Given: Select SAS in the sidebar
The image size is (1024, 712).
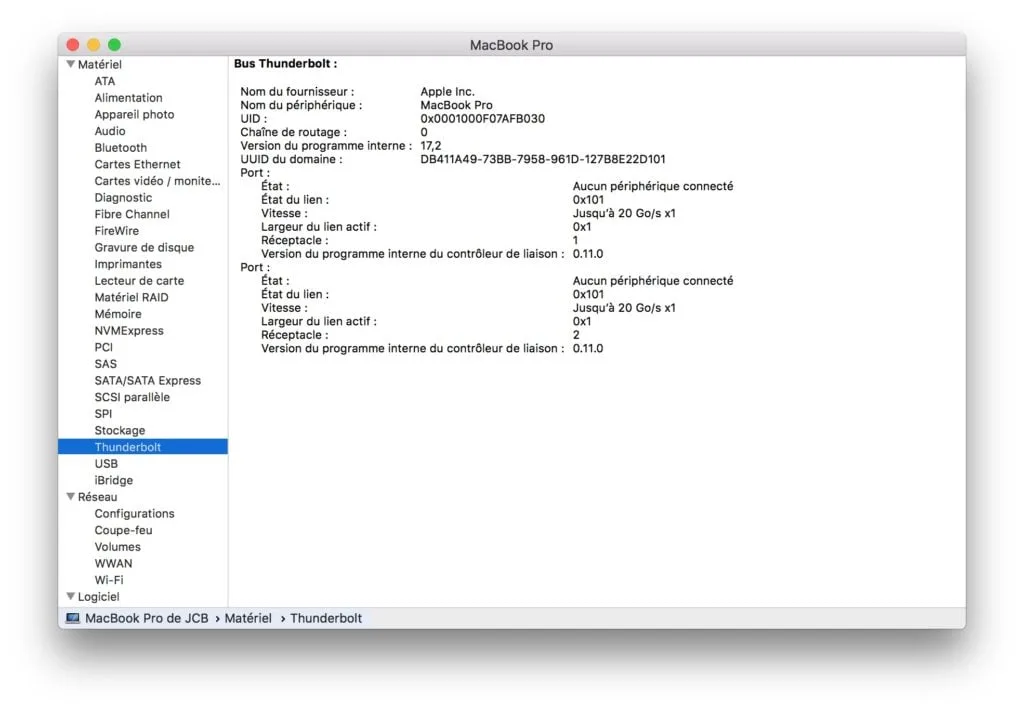Looking at the screenshot, I should [105, 364].
